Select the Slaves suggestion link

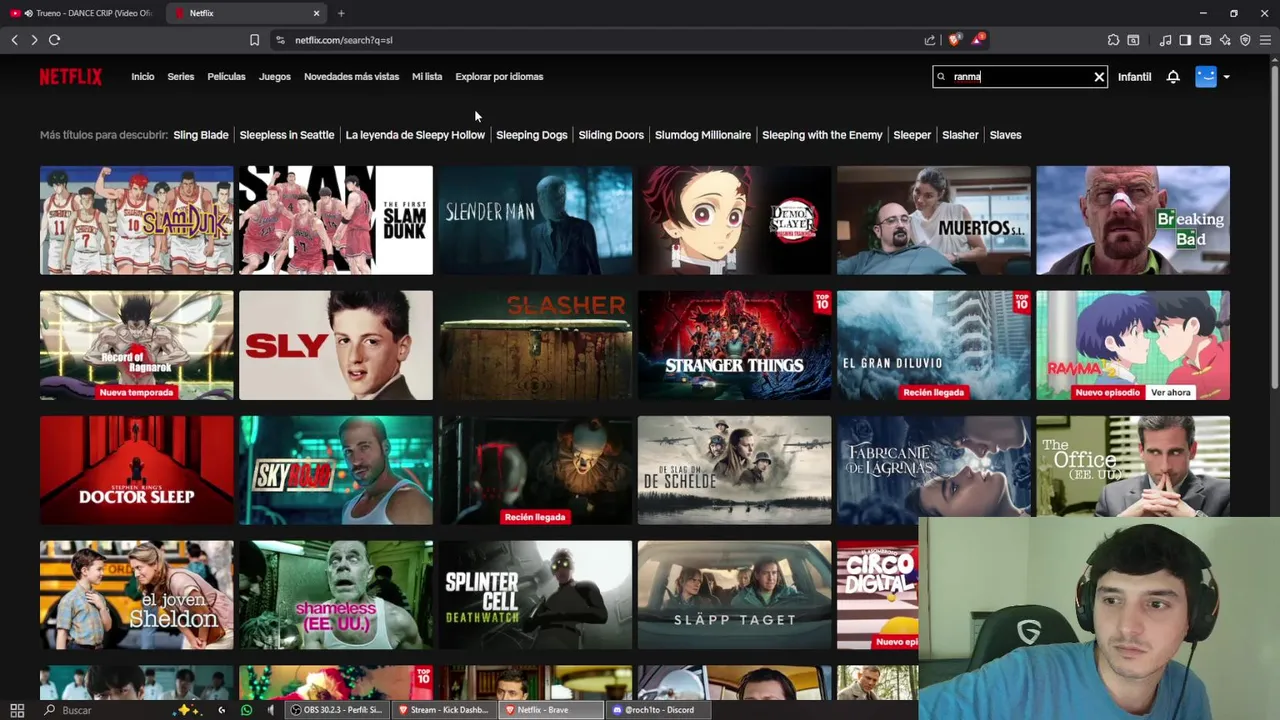click(x=1005, y=135)
